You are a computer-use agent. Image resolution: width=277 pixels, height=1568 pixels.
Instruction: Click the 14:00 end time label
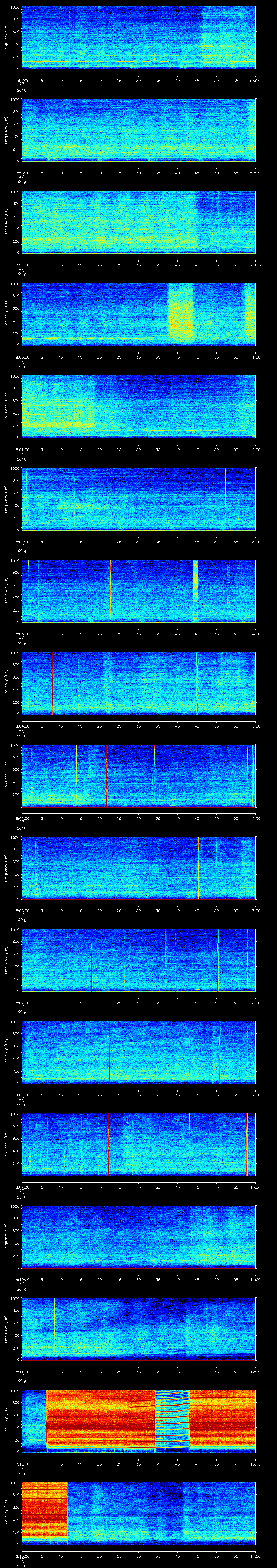coord(255,1556)
